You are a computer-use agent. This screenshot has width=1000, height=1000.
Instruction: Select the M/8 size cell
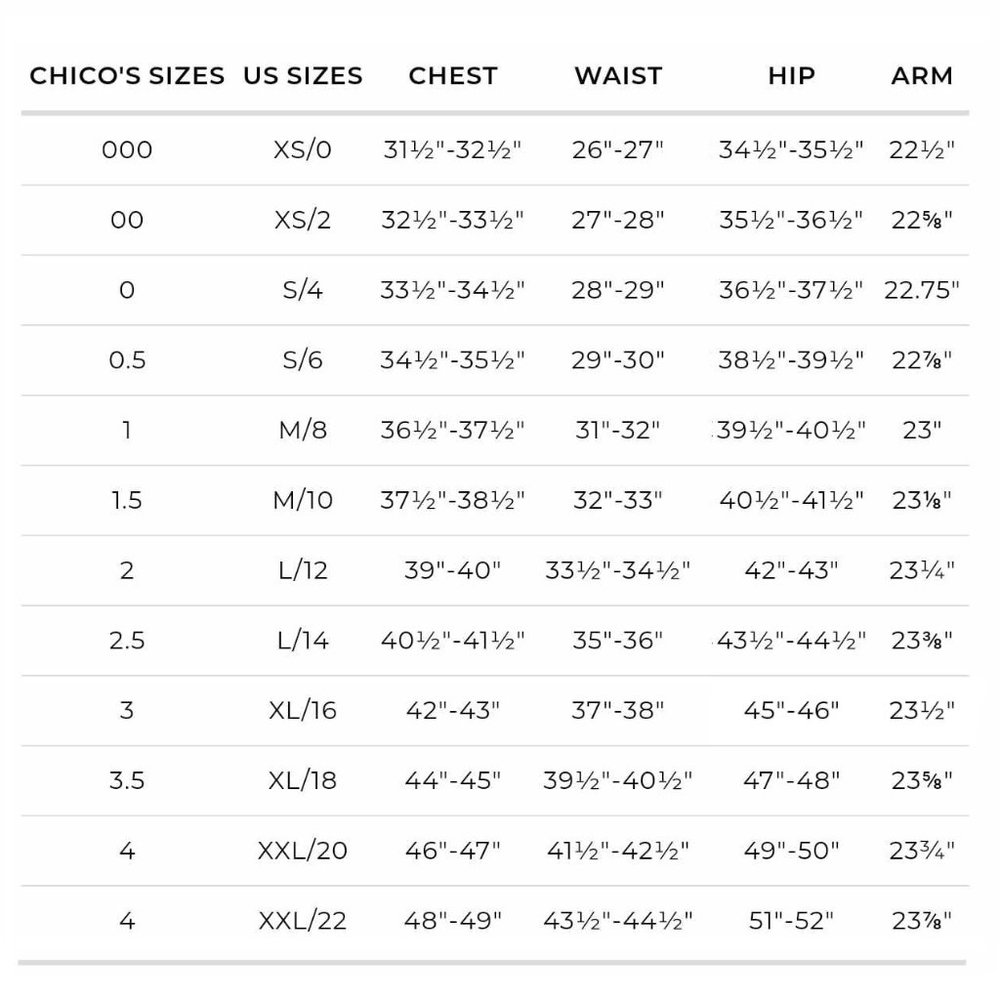coord(303,430)
